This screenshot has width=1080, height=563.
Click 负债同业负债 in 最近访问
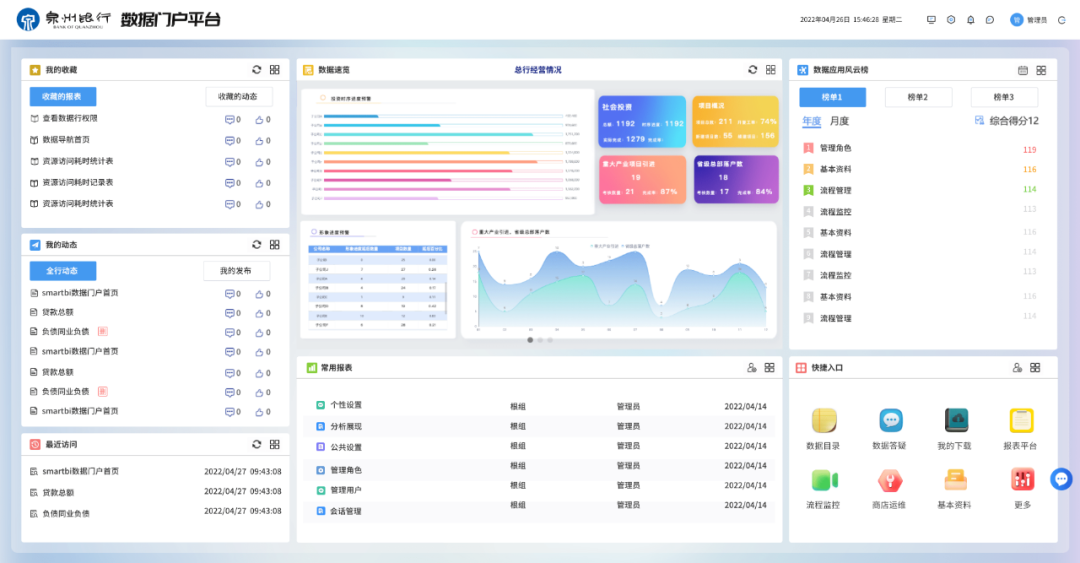(66, 513)
